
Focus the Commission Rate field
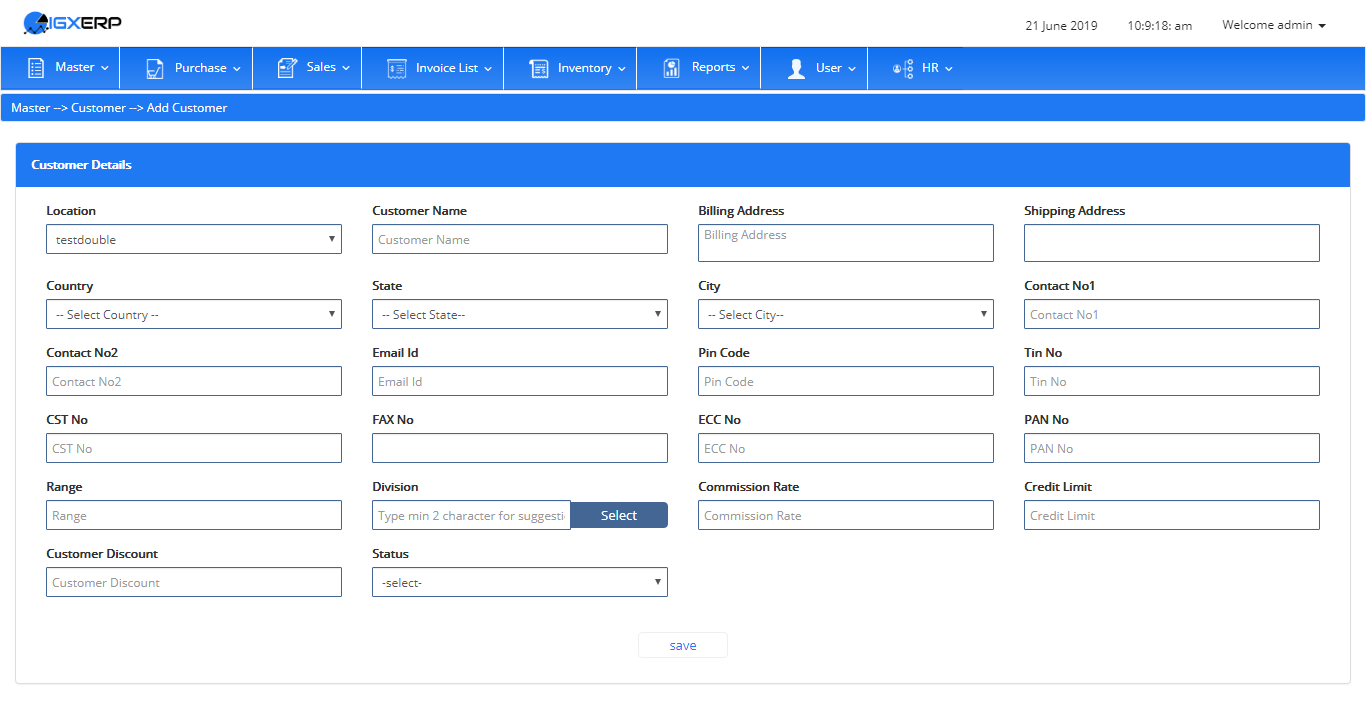tap(846, 515)
